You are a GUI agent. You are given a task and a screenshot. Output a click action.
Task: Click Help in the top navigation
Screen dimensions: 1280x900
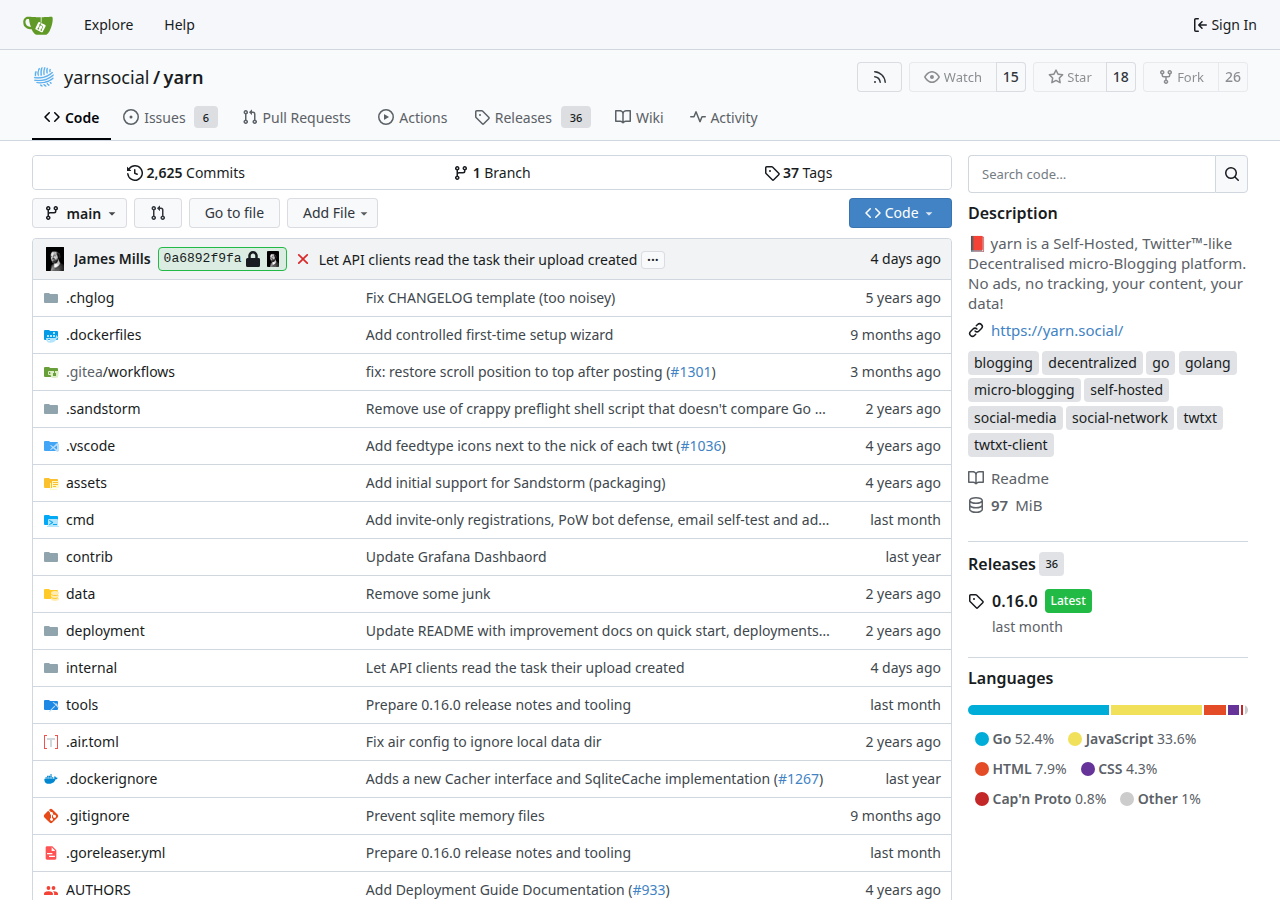pyautogui.click(x=179, y=25)
